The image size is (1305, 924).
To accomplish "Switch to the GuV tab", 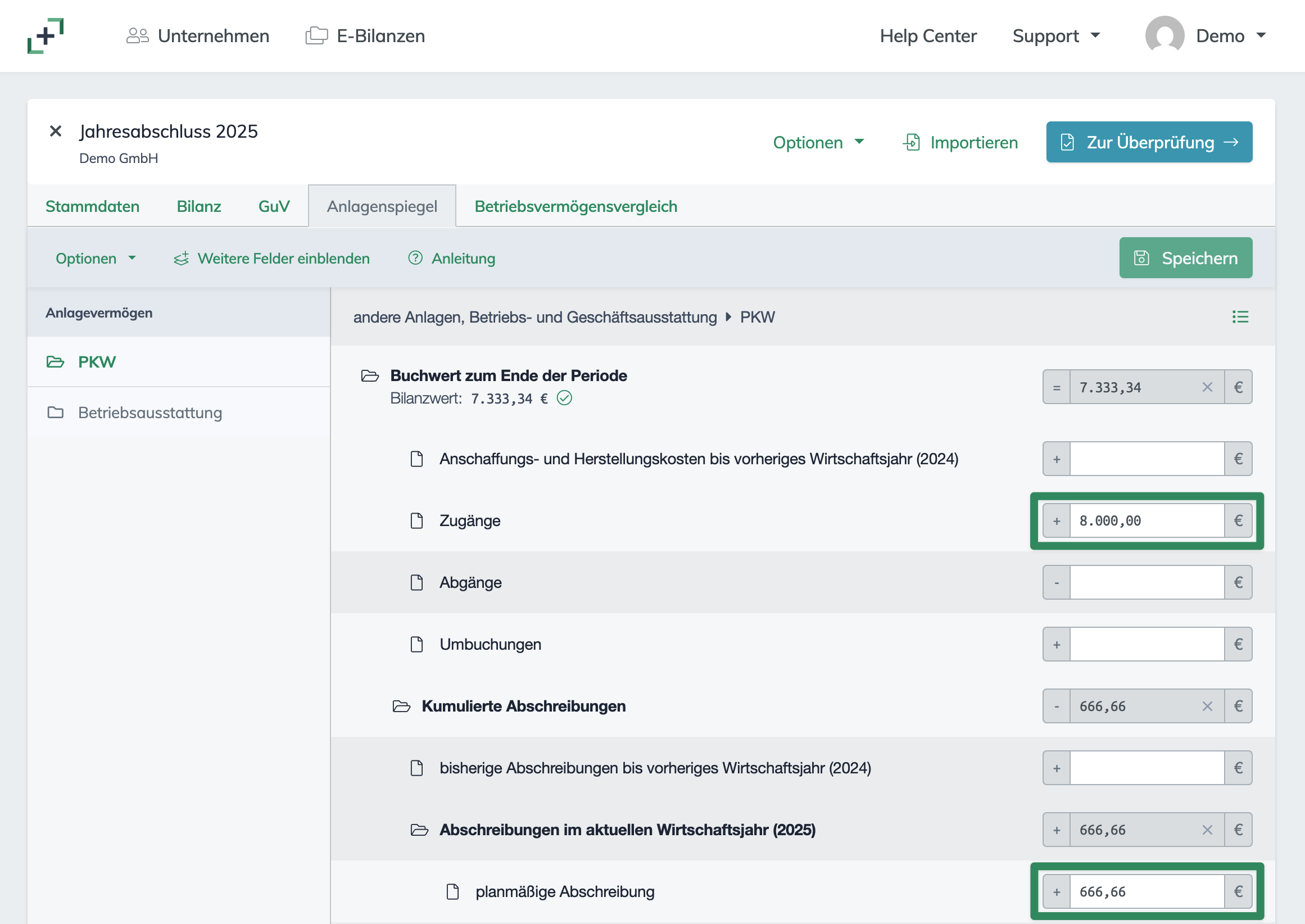I will pos(274,206).
